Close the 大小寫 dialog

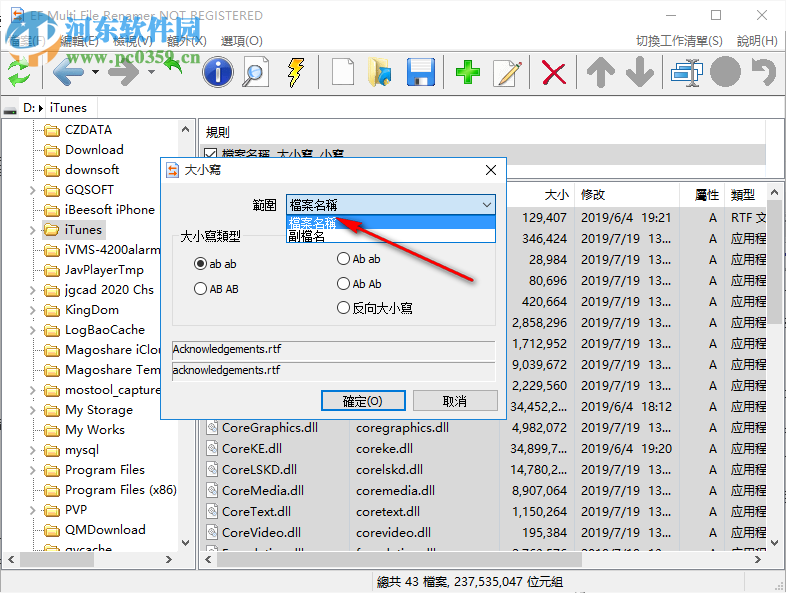[491, 170]
